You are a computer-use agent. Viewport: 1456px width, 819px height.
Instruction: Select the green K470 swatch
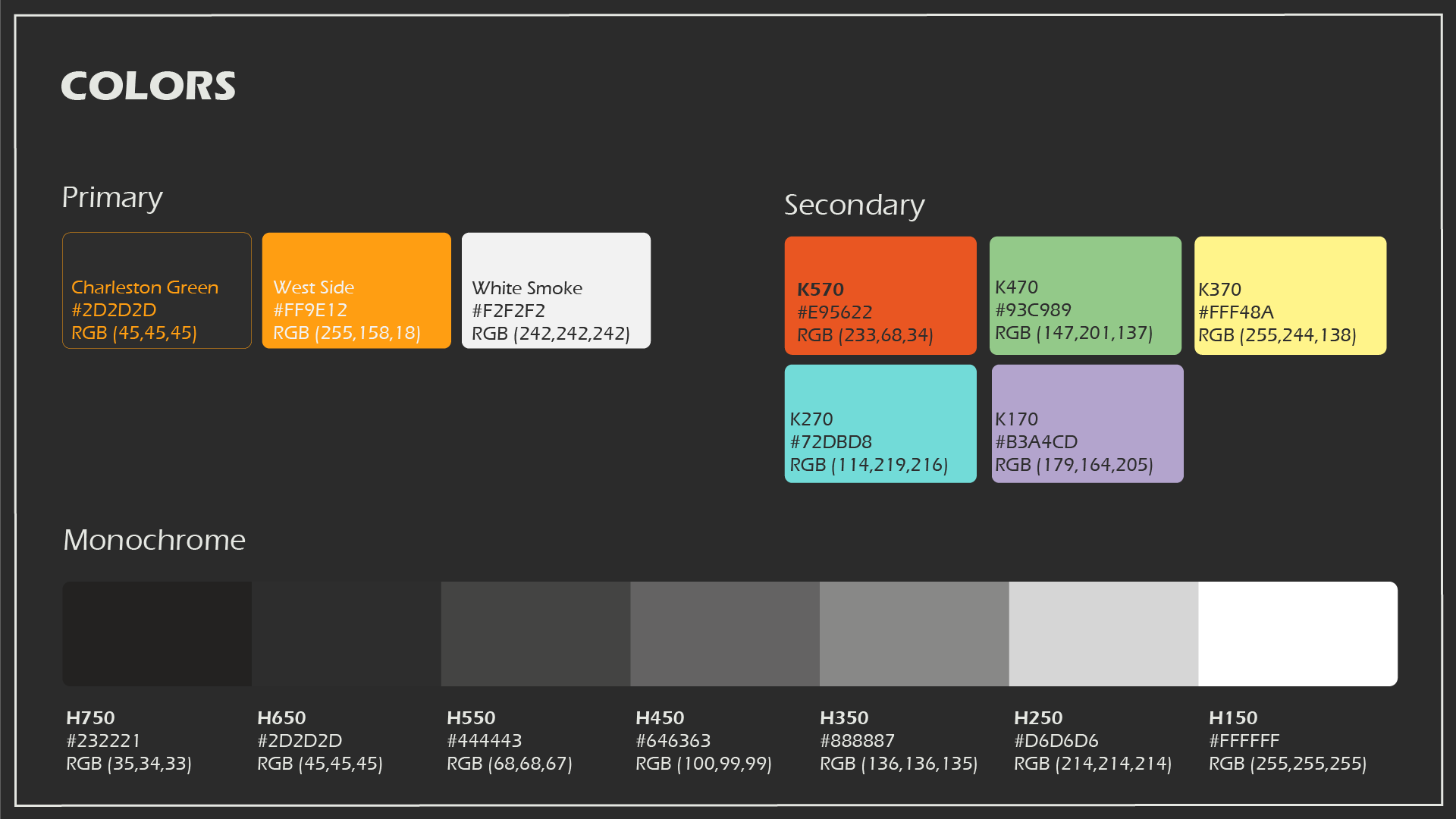coord(1084,295)
